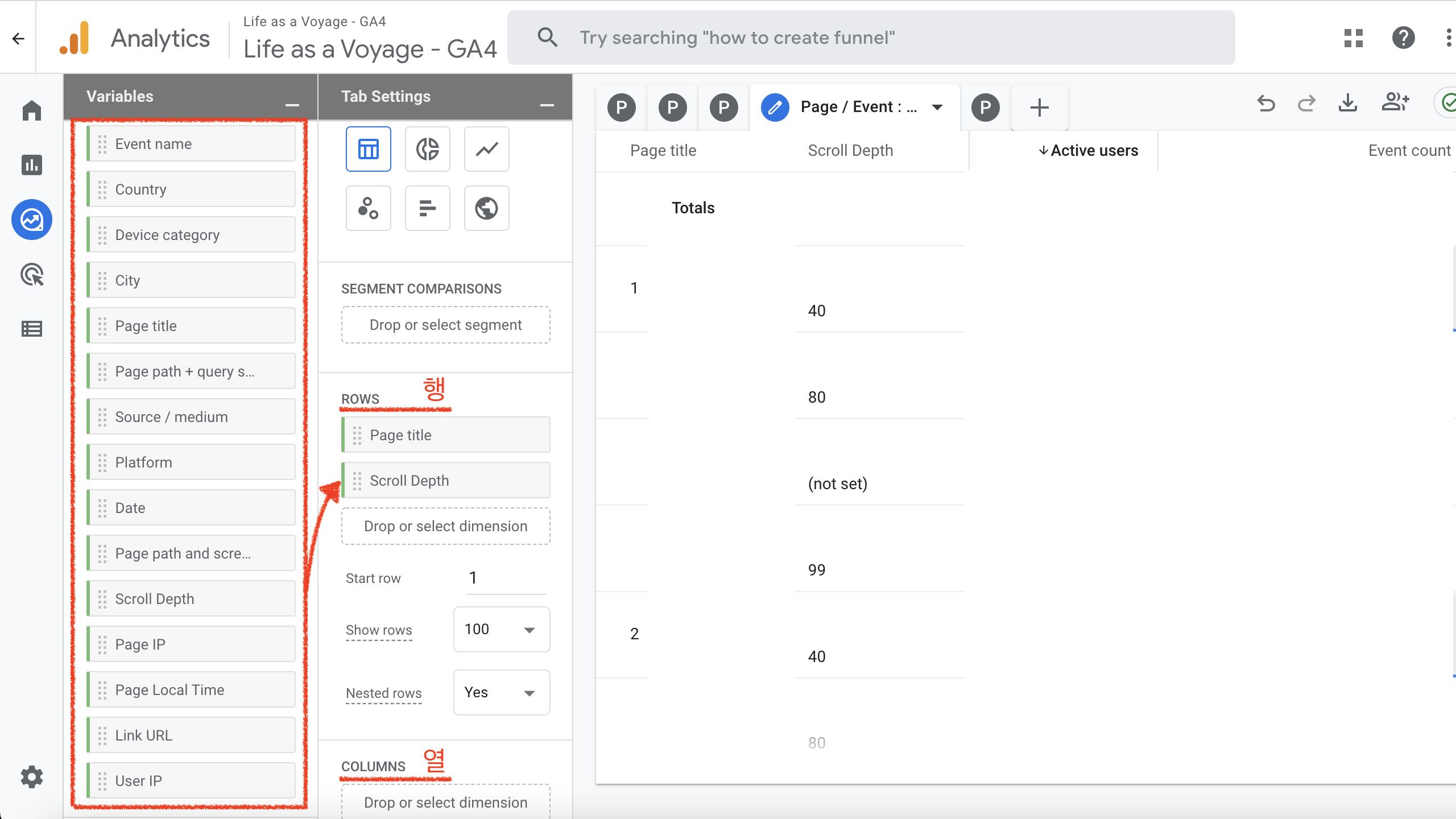Open Home from the left navigation
Image resolution: width=1456 pixels, height=819 pixels.
(32, 110)
